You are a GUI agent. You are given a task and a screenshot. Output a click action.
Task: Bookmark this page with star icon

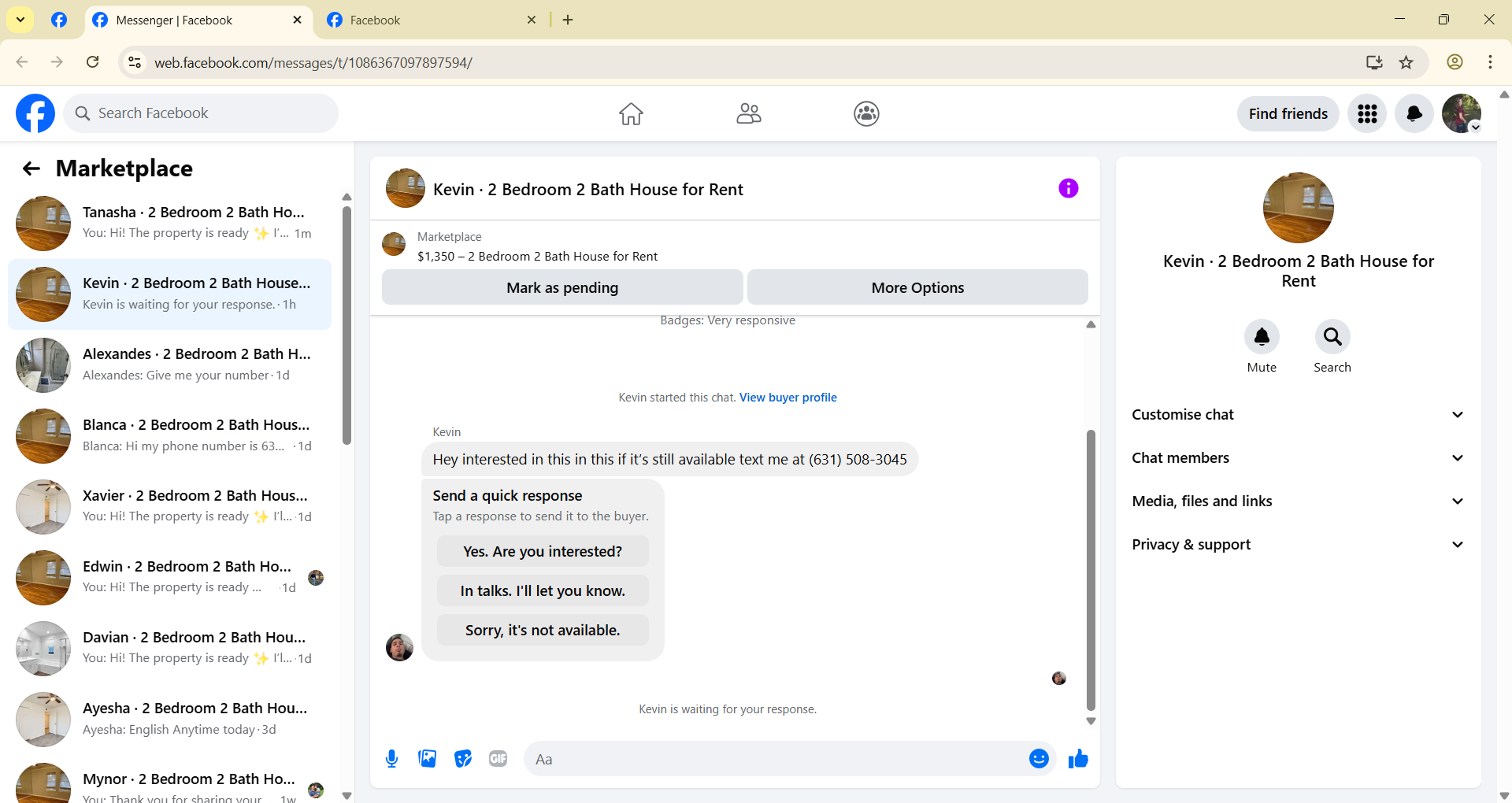[1406, 62]
